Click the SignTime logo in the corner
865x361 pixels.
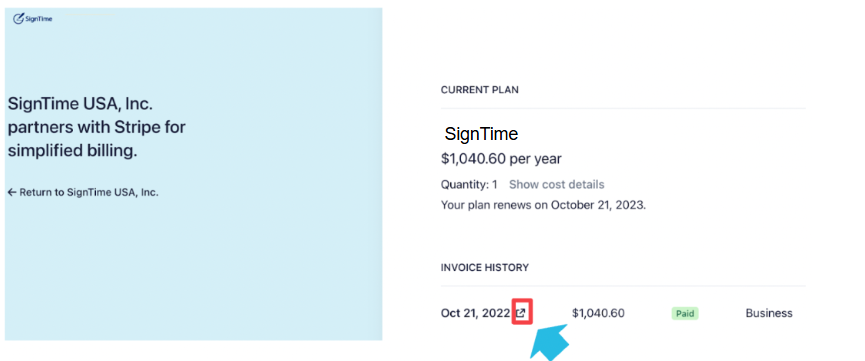[33, 19]
